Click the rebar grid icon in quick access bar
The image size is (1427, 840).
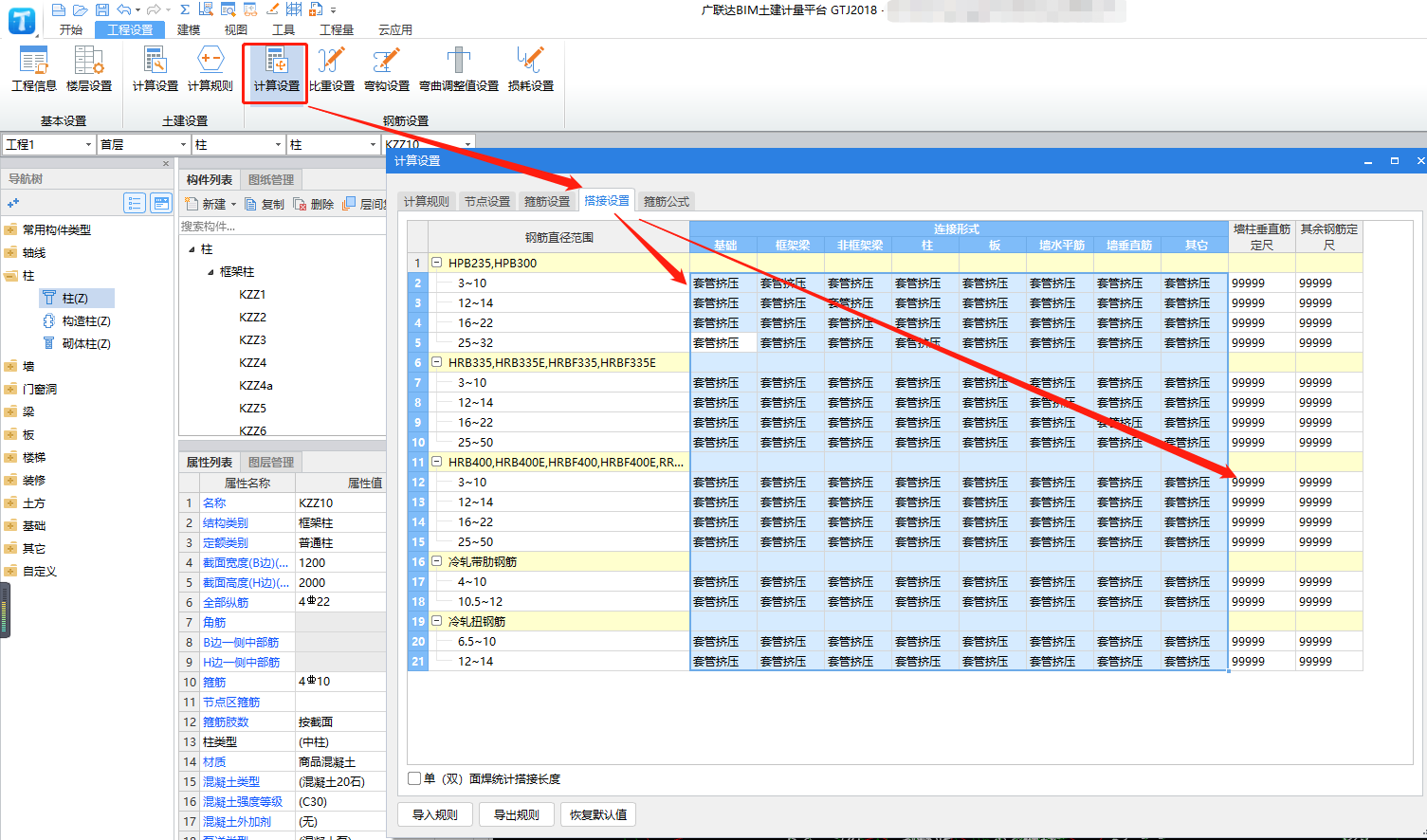pos(294,9)
